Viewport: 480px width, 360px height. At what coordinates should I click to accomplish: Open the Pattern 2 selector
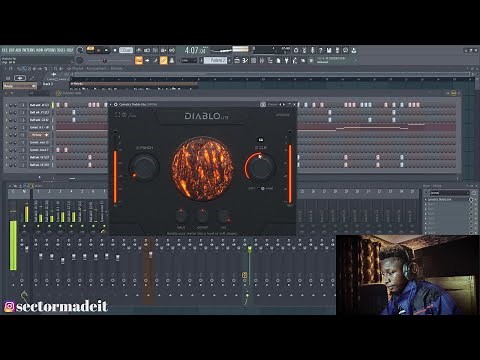click(x=215, y=60)
